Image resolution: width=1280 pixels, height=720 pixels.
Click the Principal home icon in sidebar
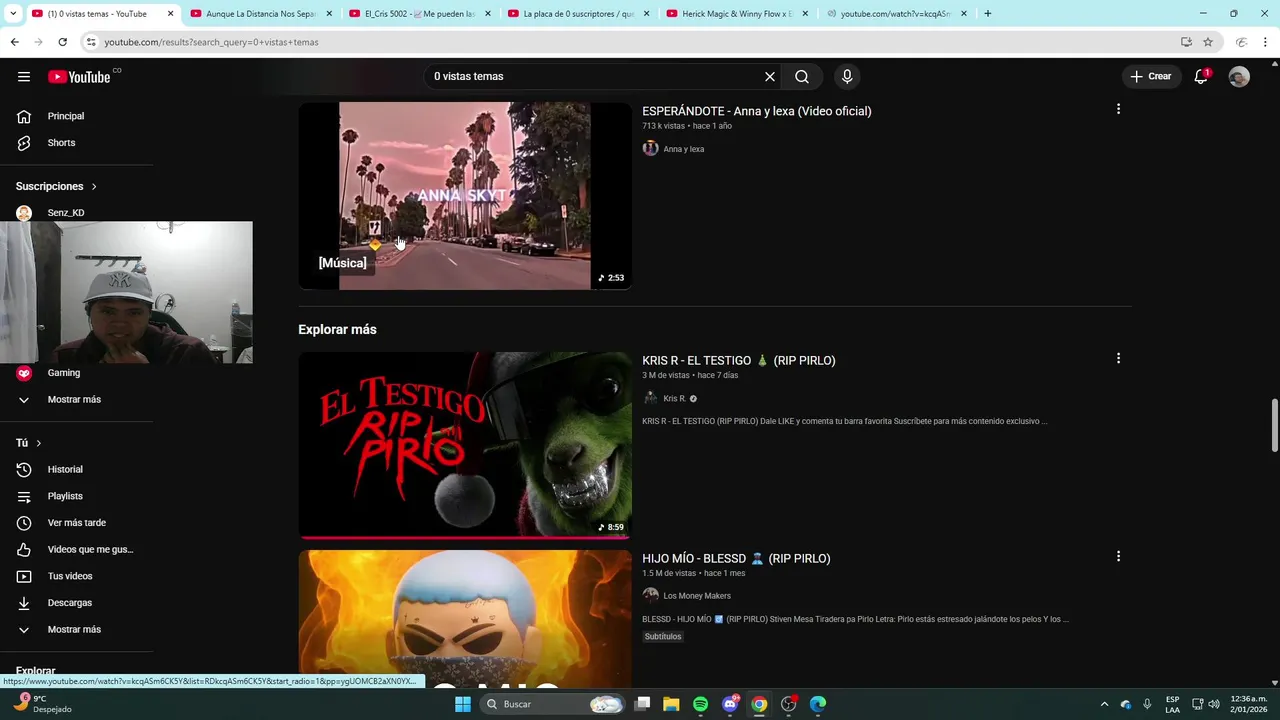pyautogui.click(x=24, y=116)
